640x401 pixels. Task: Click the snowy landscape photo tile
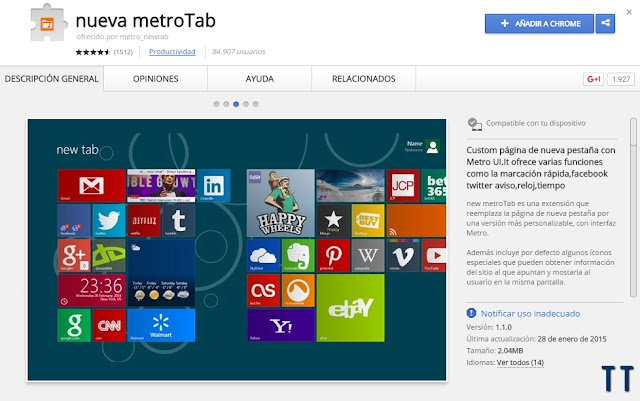click(351, 185)
